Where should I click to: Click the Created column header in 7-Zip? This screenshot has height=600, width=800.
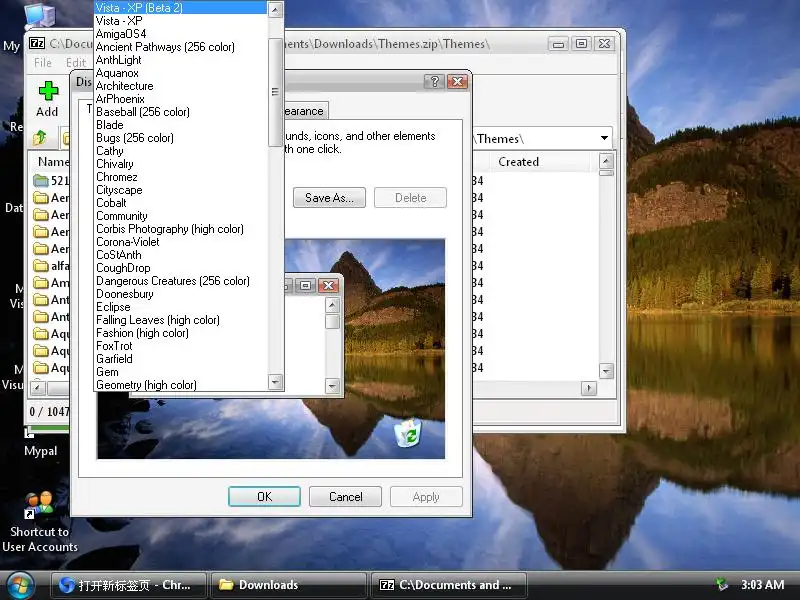click(518, 162)
